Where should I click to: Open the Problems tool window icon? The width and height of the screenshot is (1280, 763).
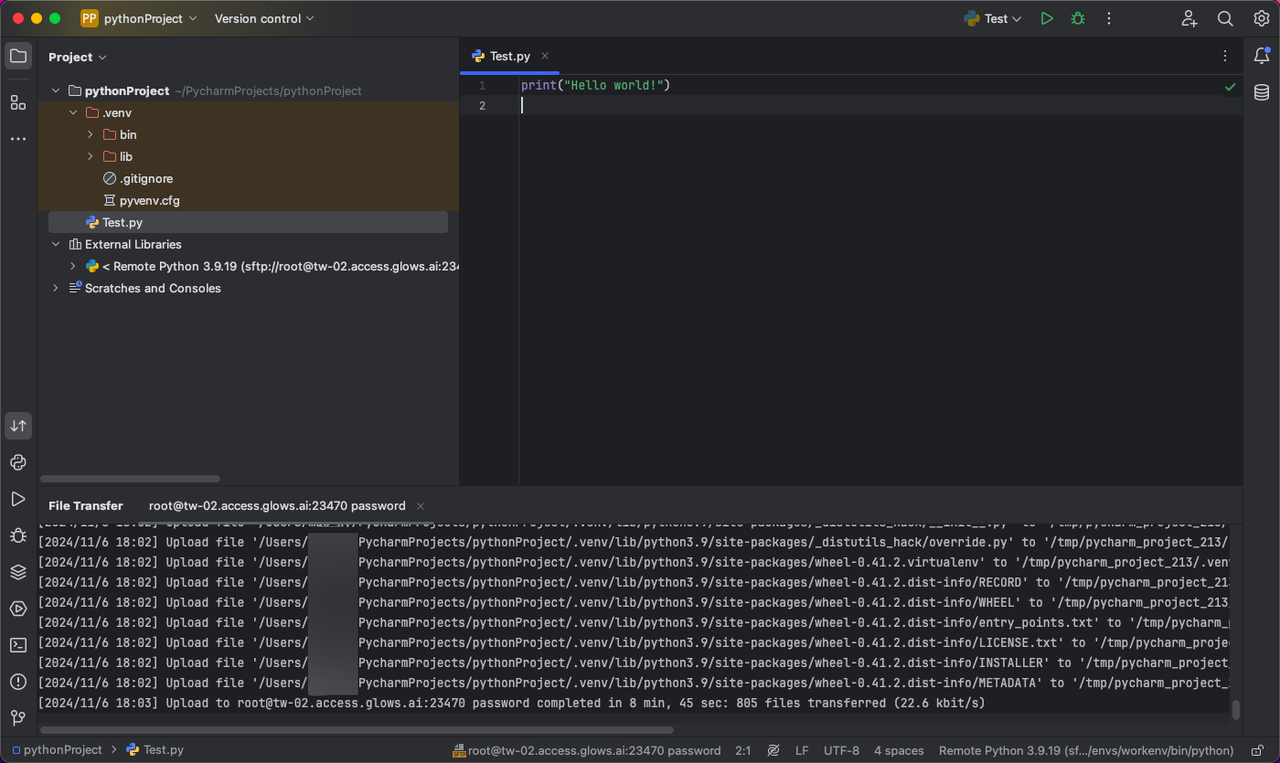tap(18, 681)
